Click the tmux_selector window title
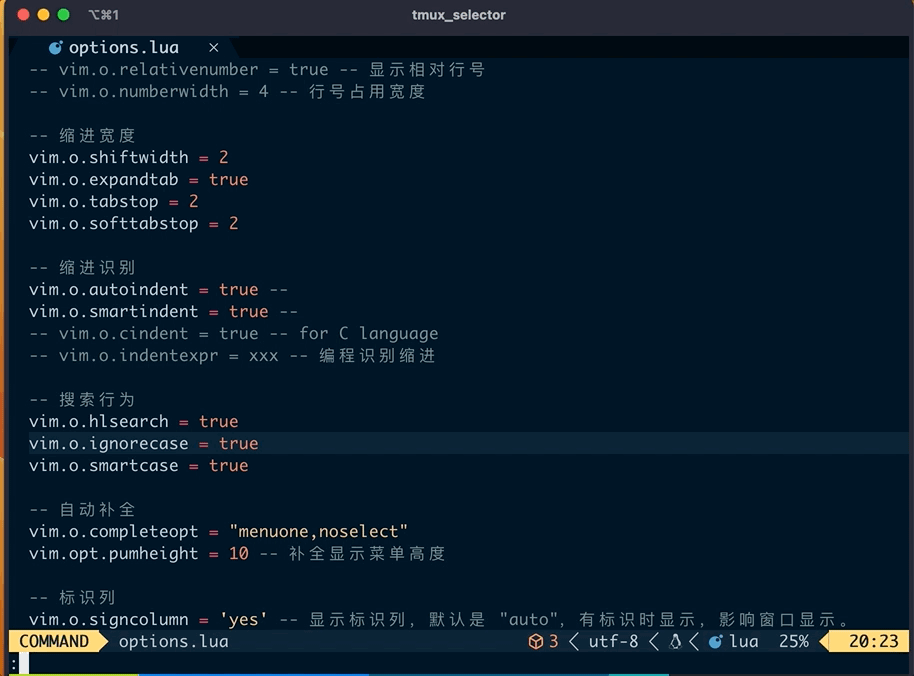914x676 pixels. (x=458, y=15)
